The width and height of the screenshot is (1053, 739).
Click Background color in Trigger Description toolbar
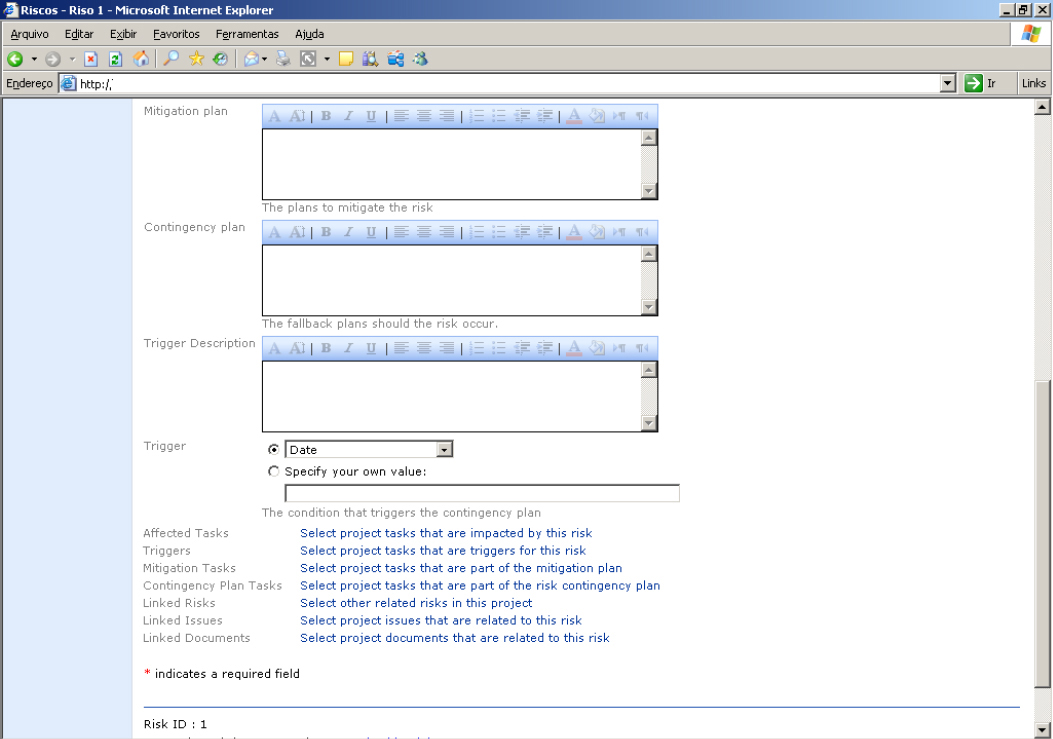pos(596,348)
